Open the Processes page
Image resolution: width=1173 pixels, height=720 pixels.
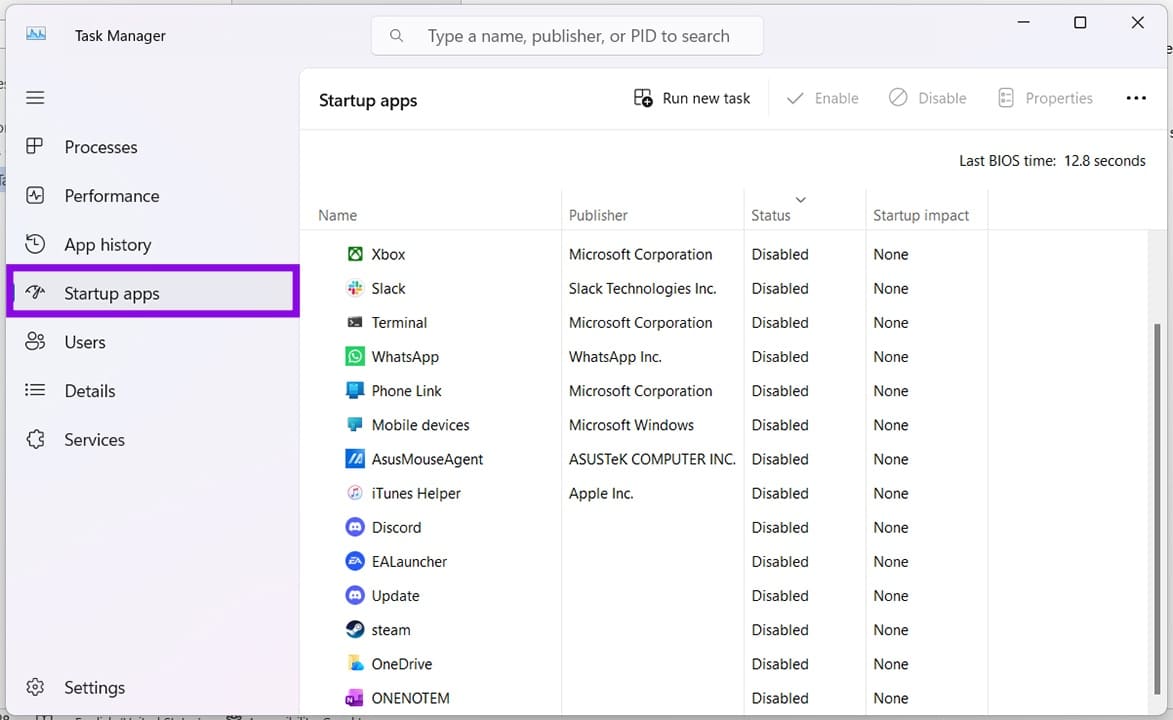coord(153,147)
